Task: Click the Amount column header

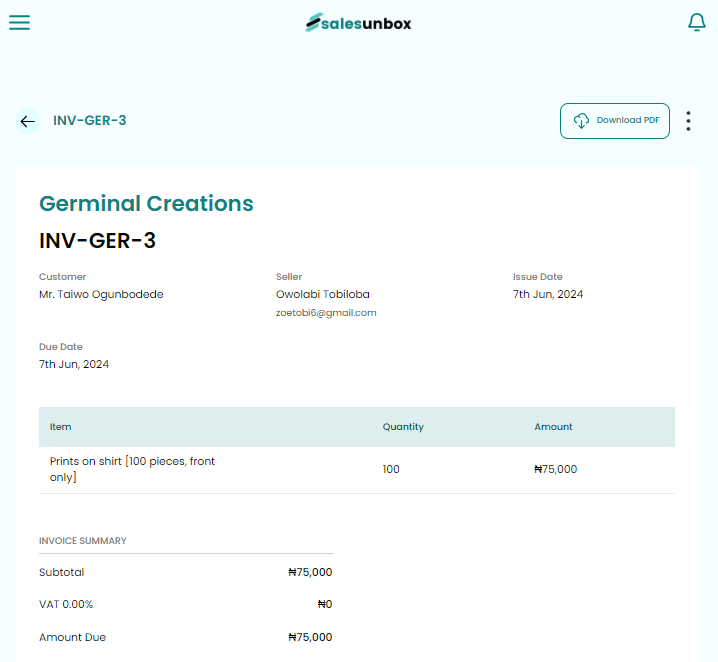Action: (553, 427)
